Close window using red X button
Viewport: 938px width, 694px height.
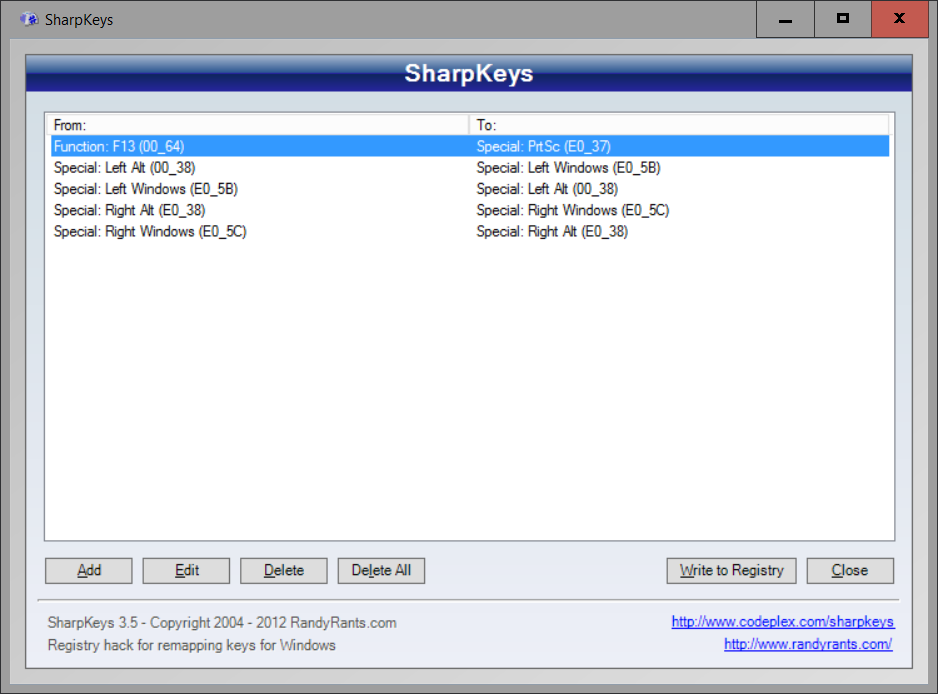pos(900,19)
